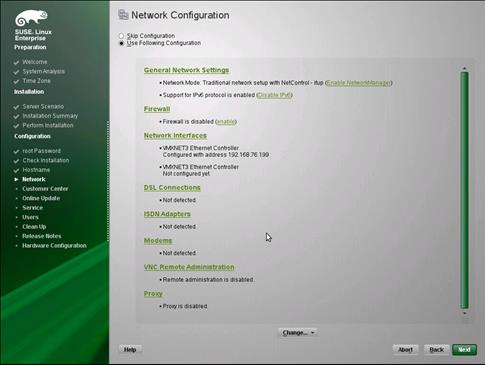Click the Help button
This screenshot has width=485, height=365.
[x=130, y=350]
